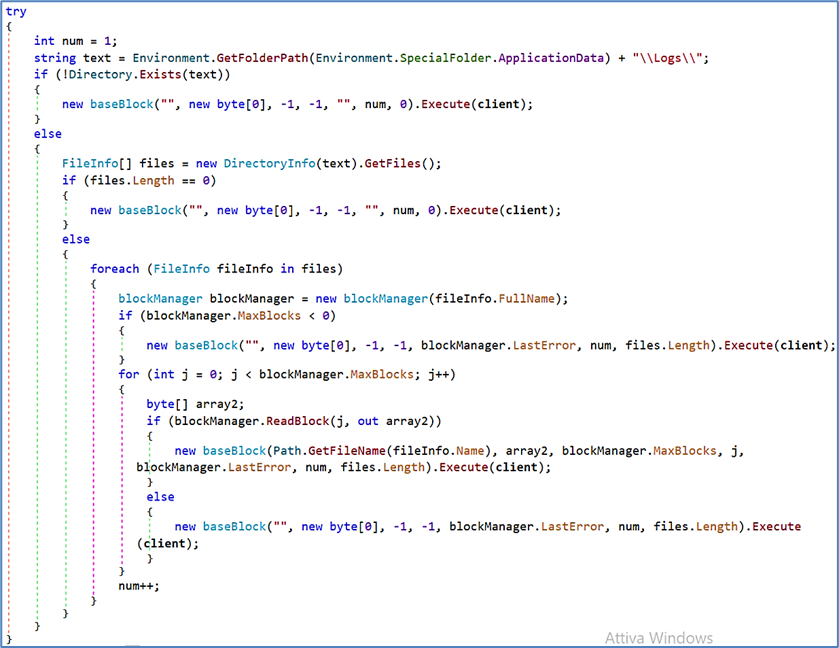Select the 'GetFolderPath' method name
The image size is (839, 648).
click(265, 58)
